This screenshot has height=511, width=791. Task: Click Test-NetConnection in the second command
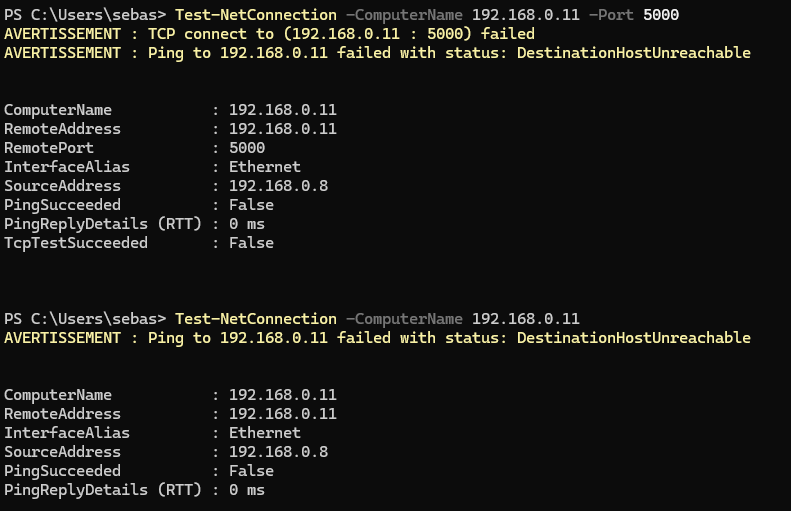(x=255, y=319)
